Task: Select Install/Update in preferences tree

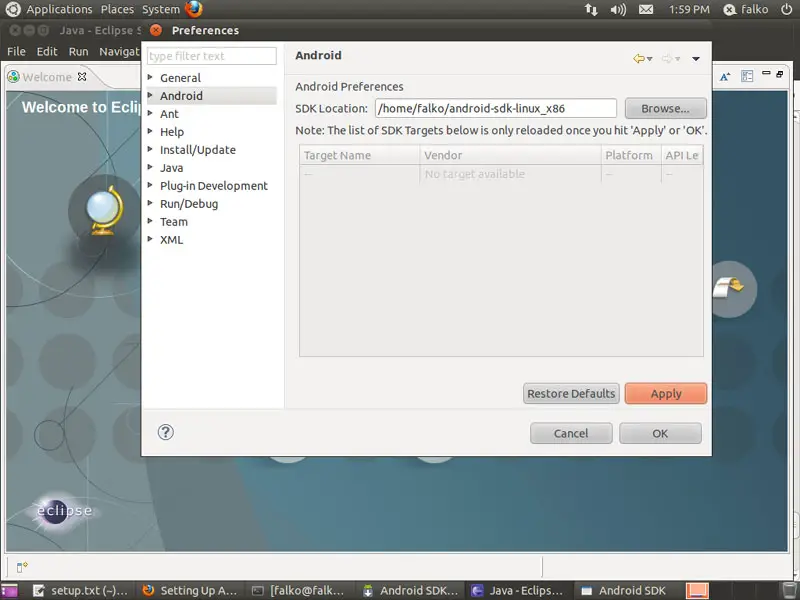Action: (198, 149)
